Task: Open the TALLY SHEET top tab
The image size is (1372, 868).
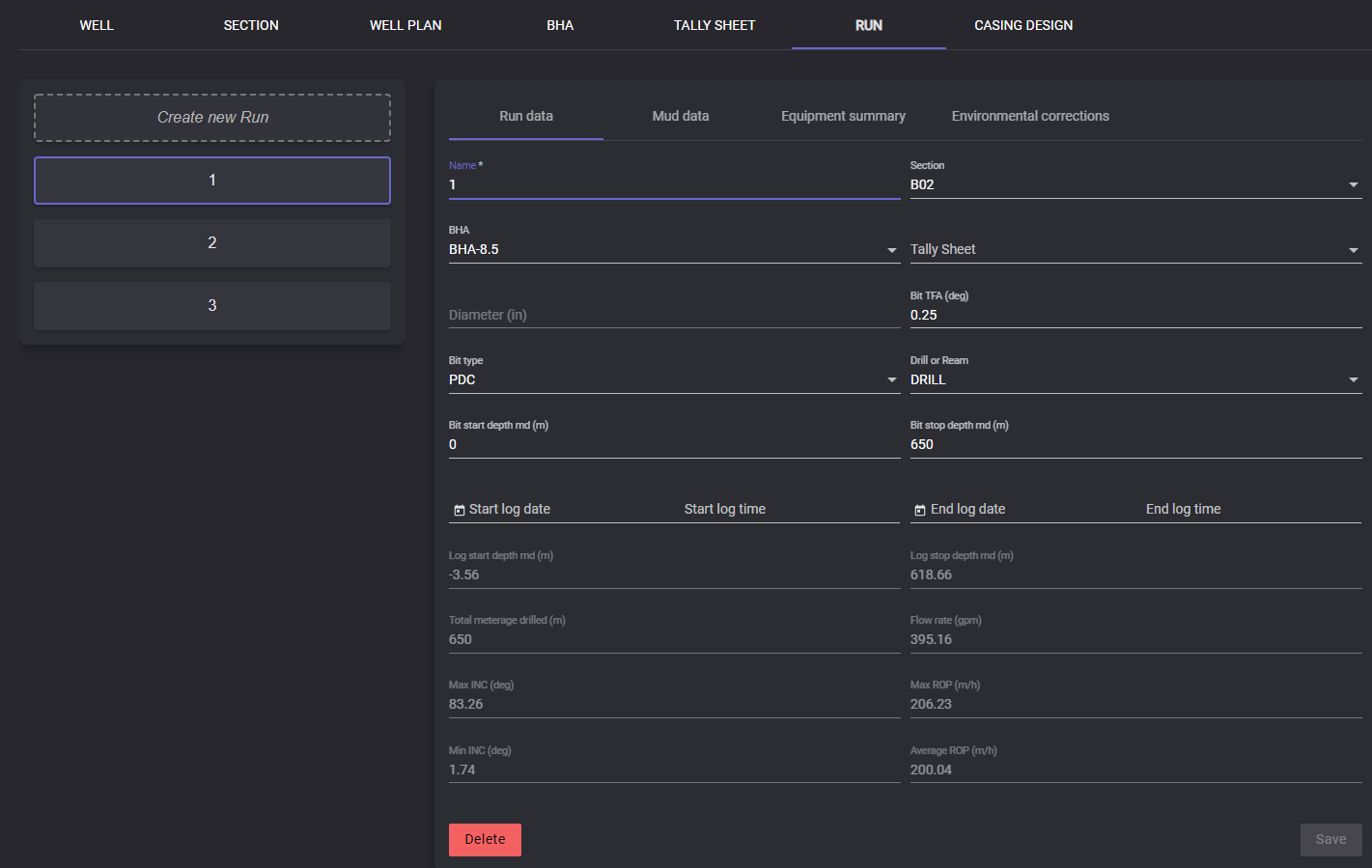Action: tap(714, 25)
